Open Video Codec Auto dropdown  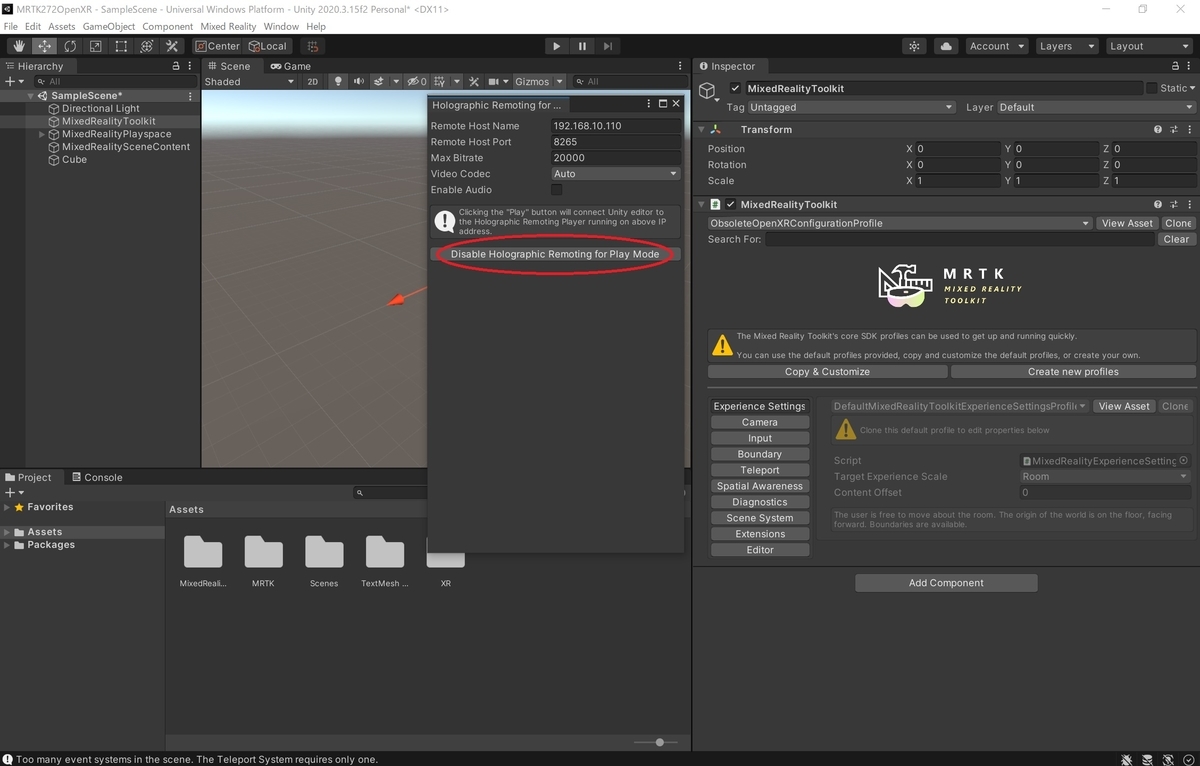[x=615, y=173]
